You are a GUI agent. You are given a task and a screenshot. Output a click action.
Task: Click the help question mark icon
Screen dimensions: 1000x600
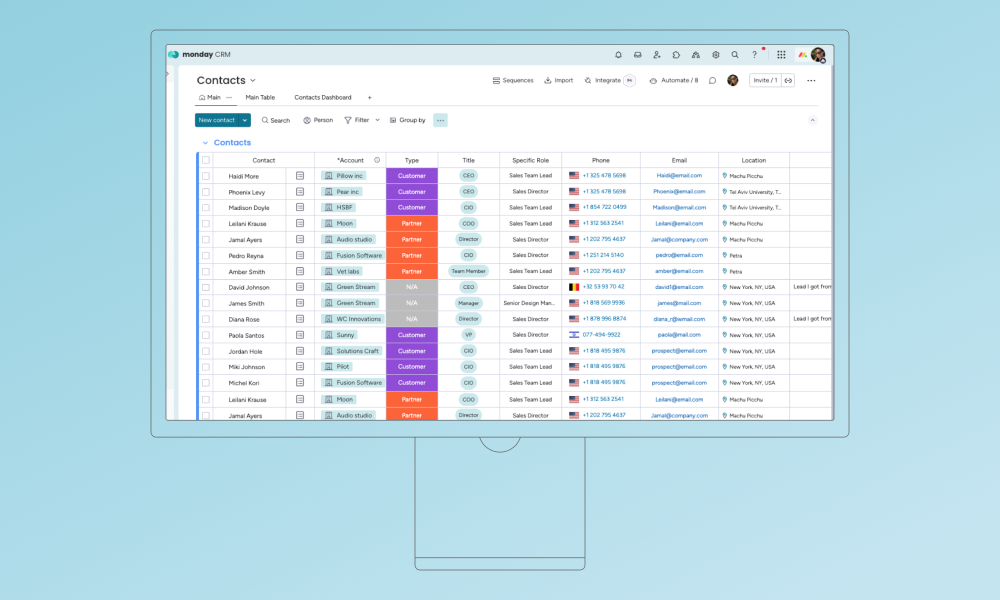pos(754,55)
